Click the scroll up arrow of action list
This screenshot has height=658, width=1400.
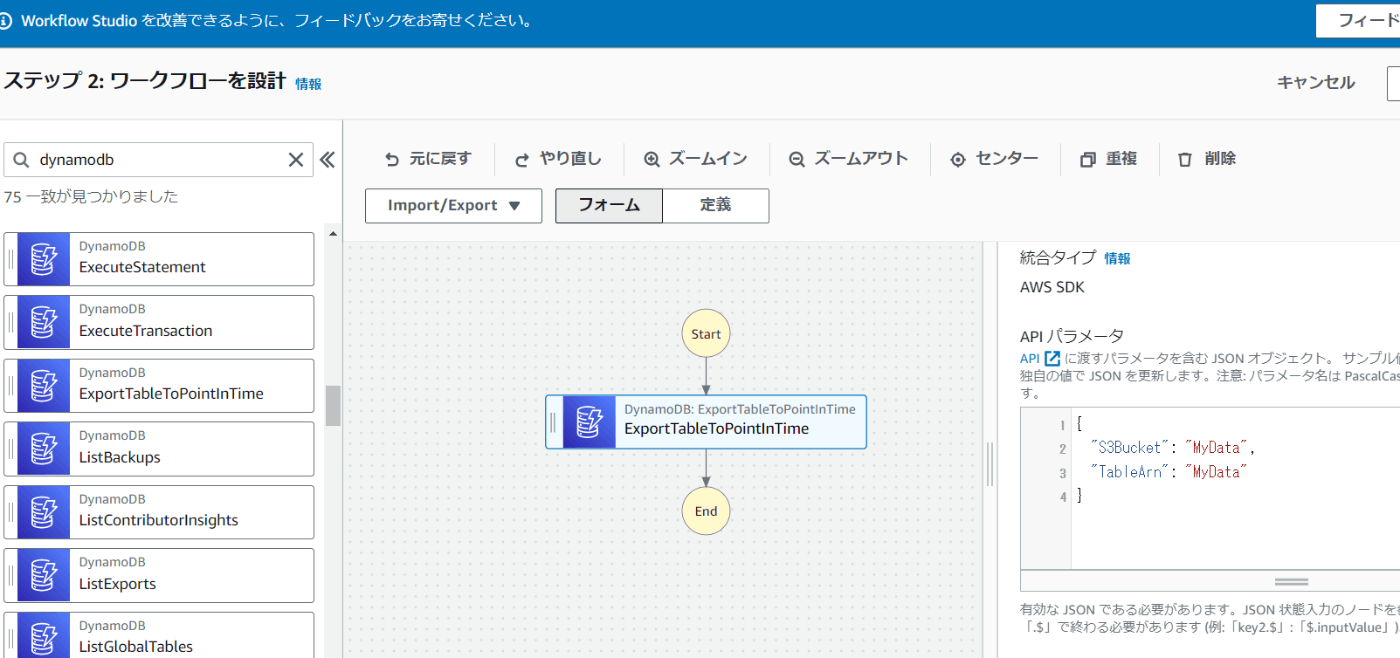point(333,235)
